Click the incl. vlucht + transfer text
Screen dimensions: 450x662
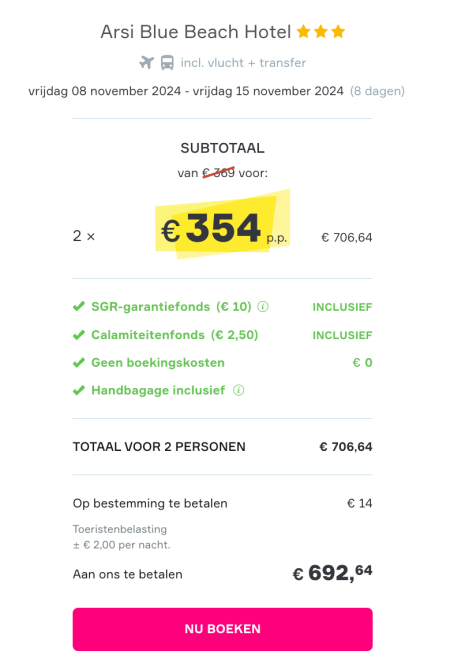coord(243,63)
